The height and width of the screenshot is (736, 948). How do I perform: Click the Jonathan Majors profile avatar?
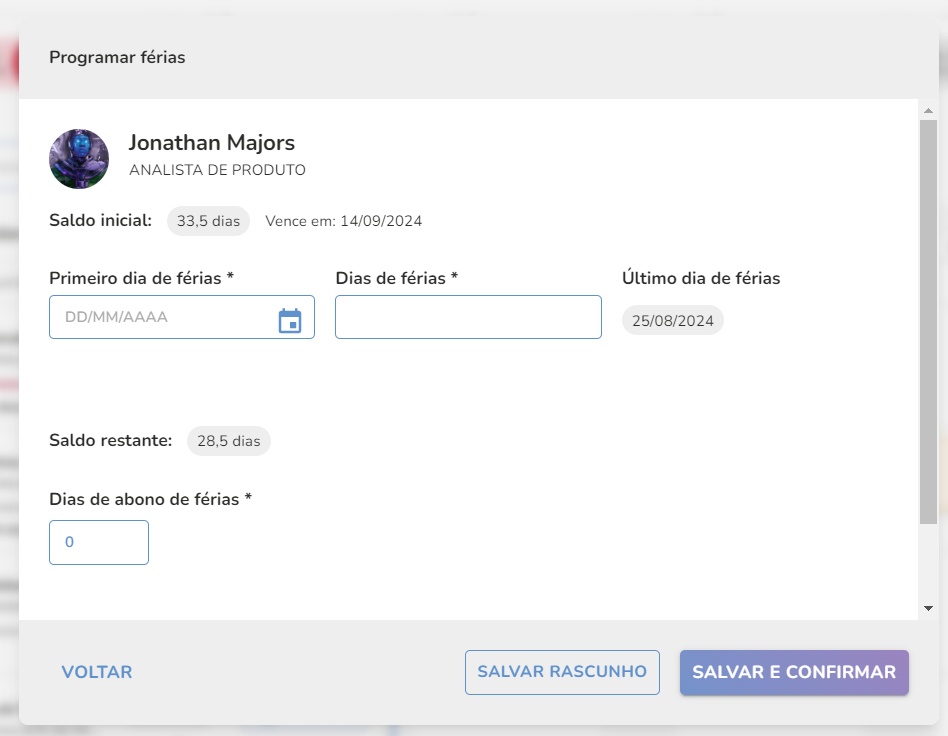click(x=79, y=159)
